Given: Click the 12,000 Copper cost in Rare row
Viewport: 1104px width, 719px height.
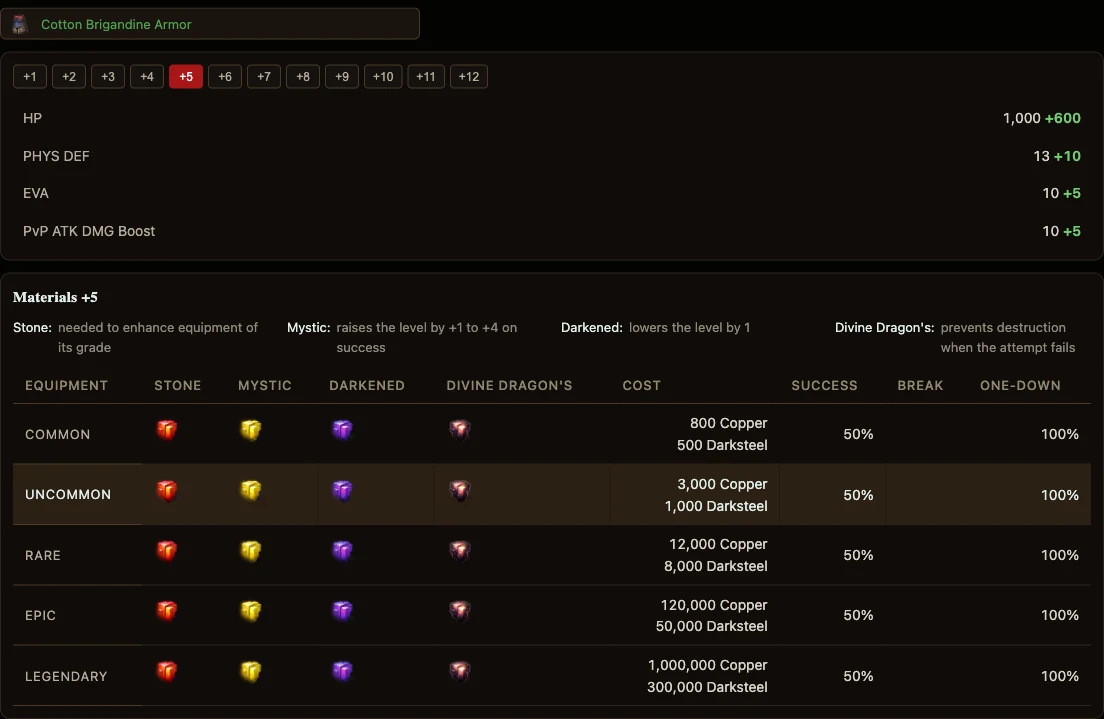Looking at the screenshot, I should point(718,544).
